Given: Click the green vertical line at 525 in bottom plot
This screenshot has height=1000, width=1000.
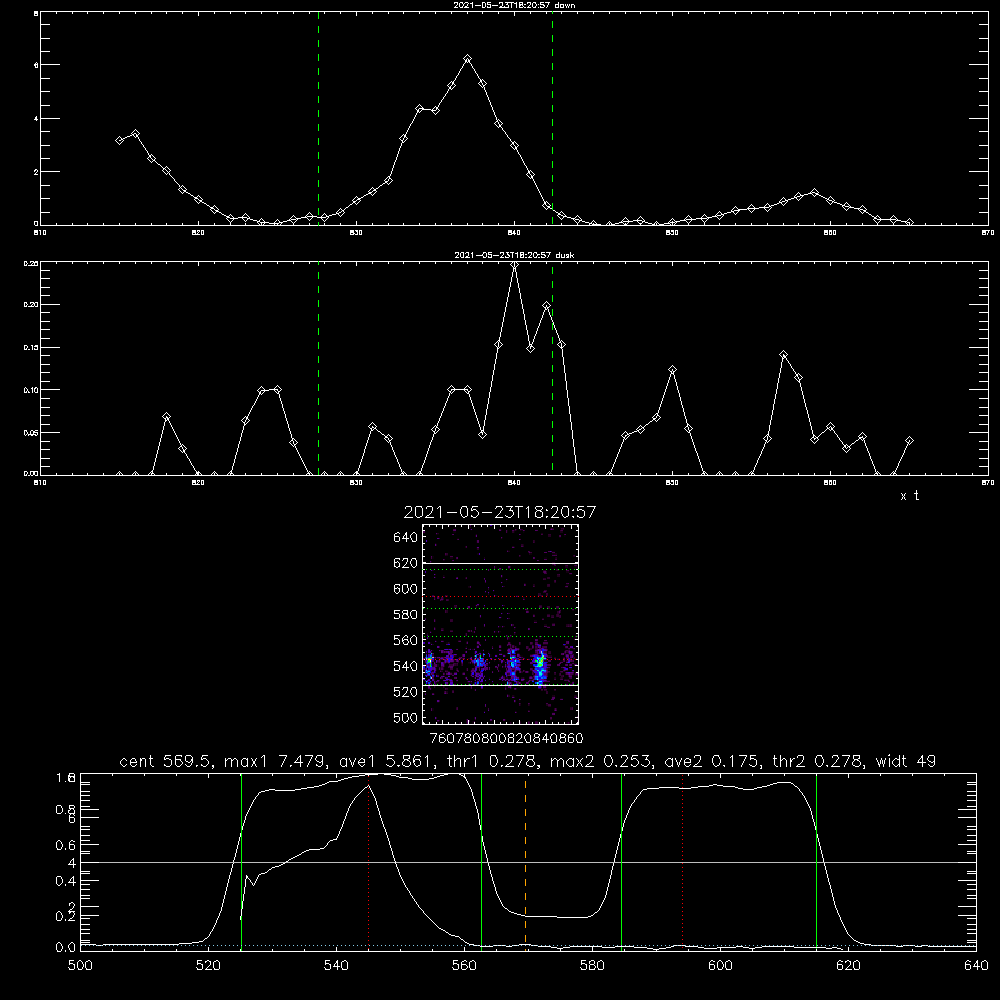Looking at the screenshot, I should click(241, 862).
